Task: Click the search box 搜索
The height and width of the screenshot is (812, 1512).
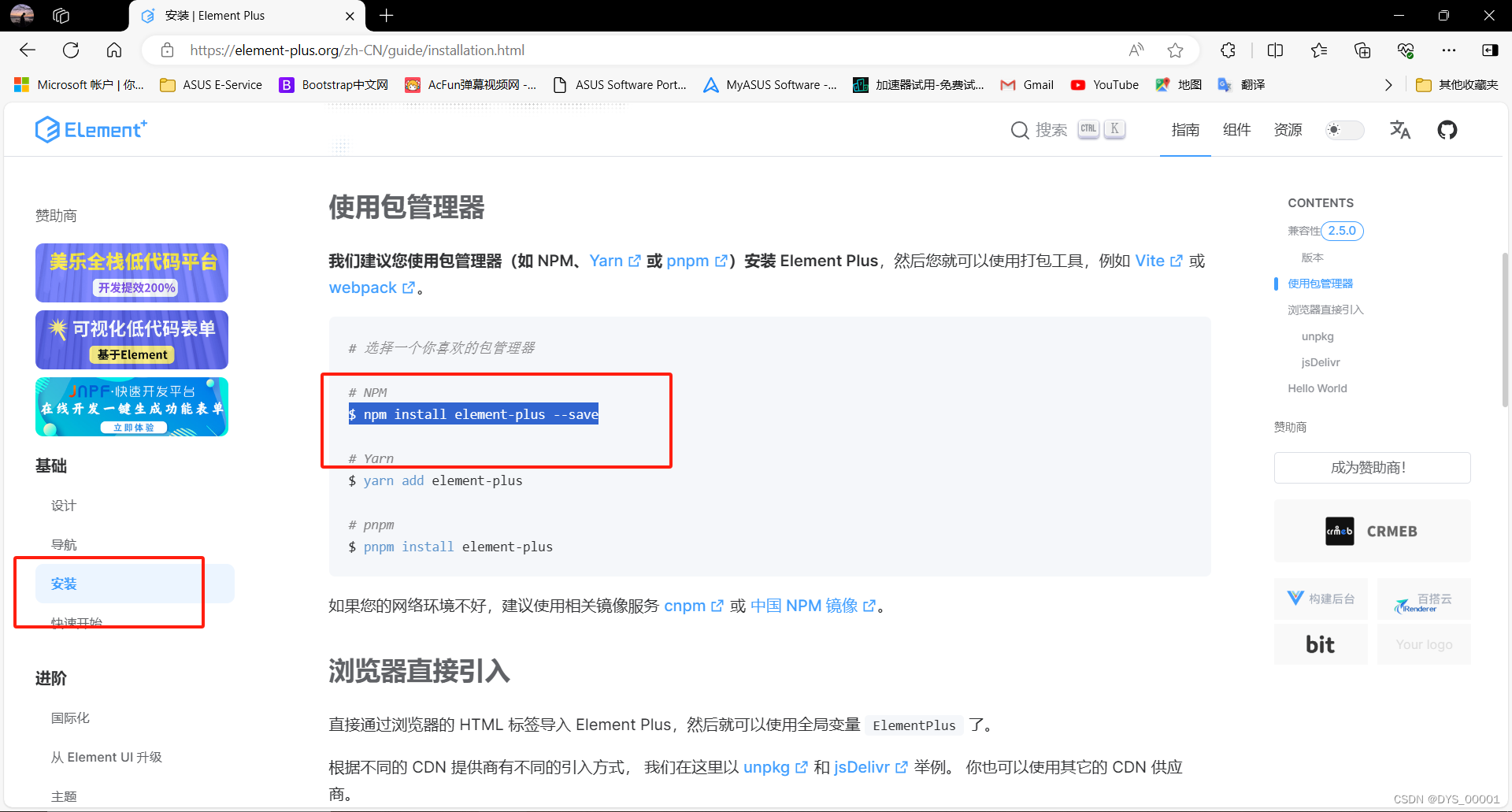Action: [x=1068, y=130]
